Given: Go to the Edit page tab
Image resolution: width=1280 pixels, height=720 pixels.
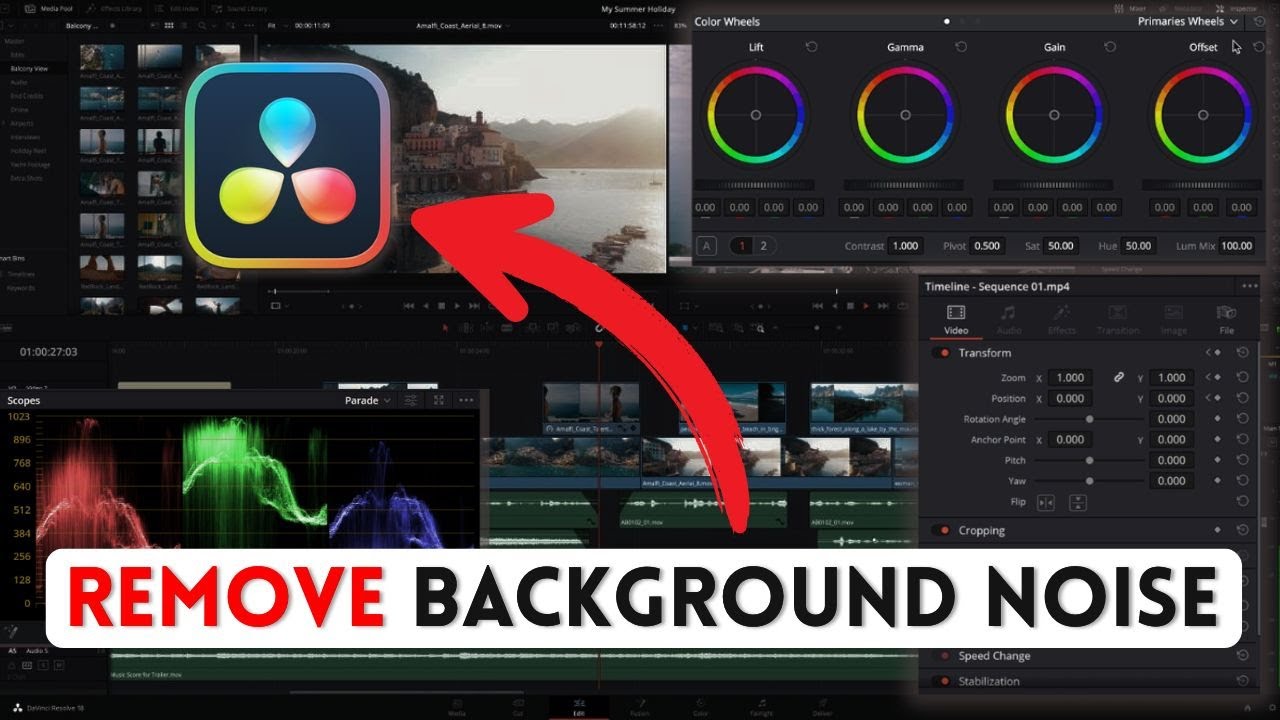Looking at the screenshot, I should point(579,707).
